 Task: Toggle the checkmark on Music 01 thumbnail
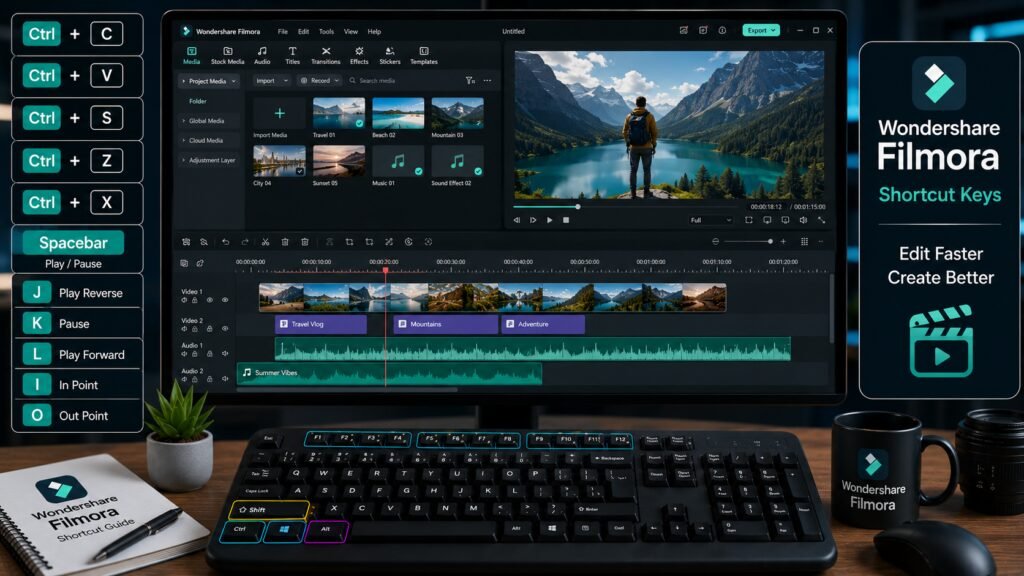coord(419,171)
